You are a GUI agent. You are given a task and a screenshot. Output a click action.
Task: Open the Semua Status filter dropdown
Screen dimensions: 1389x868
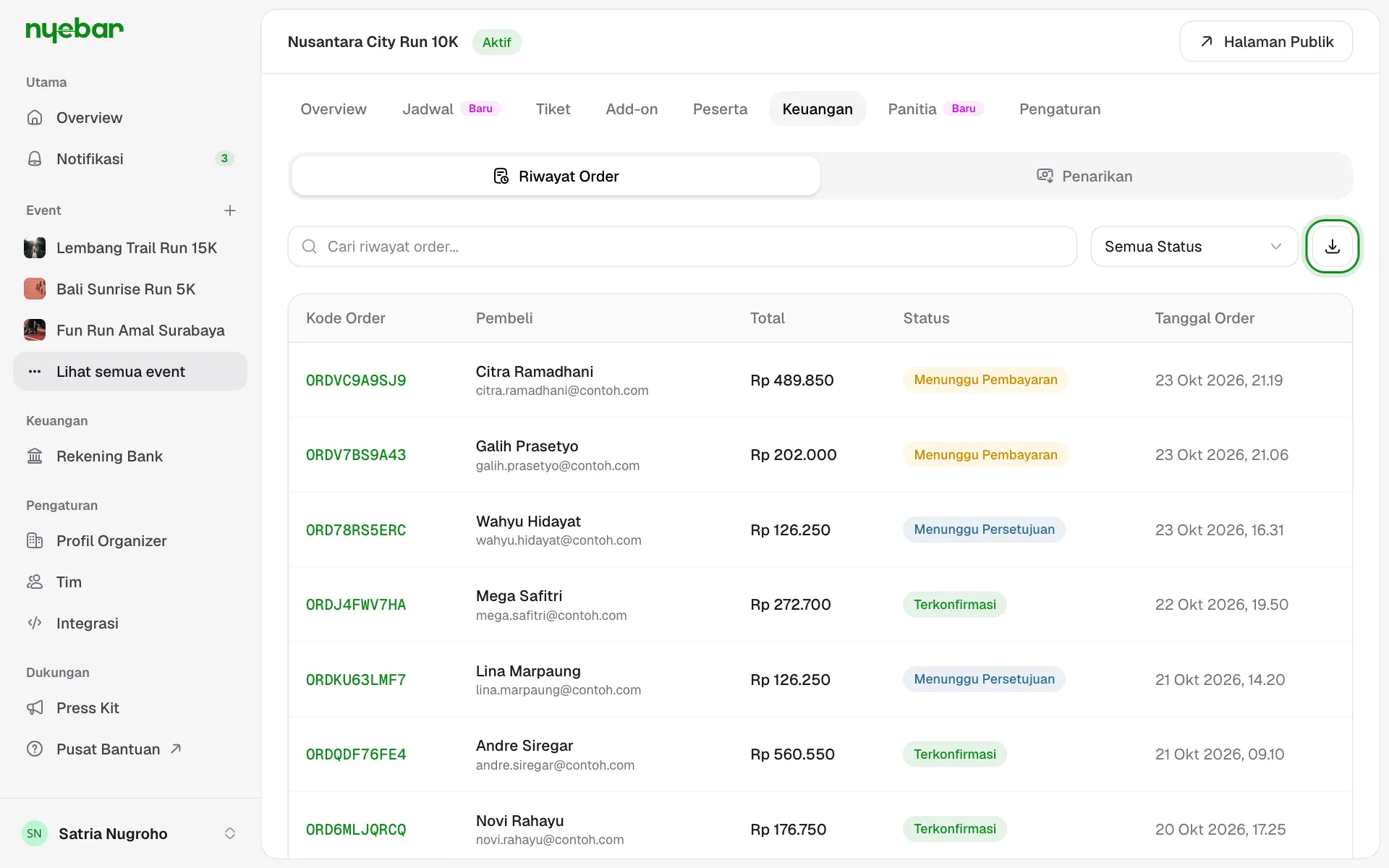pos(1194,247)
